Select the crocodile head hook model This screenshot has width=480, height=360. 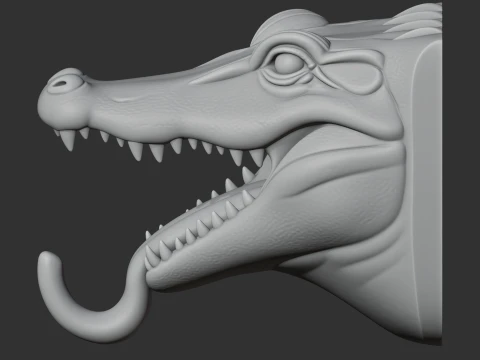tap(240, 173)
